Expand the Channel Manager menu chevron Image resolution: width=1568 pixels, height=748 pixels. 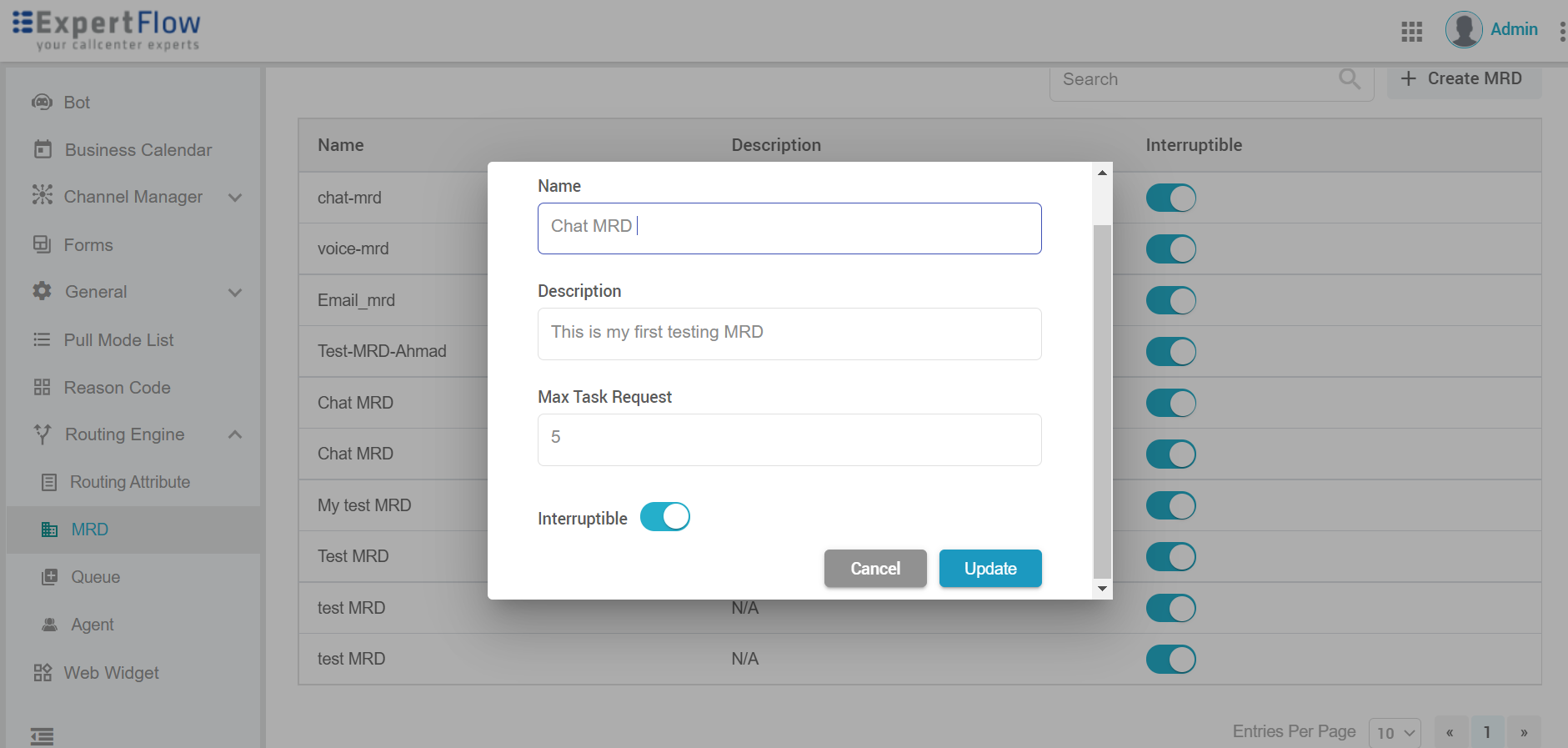[235, 198]
